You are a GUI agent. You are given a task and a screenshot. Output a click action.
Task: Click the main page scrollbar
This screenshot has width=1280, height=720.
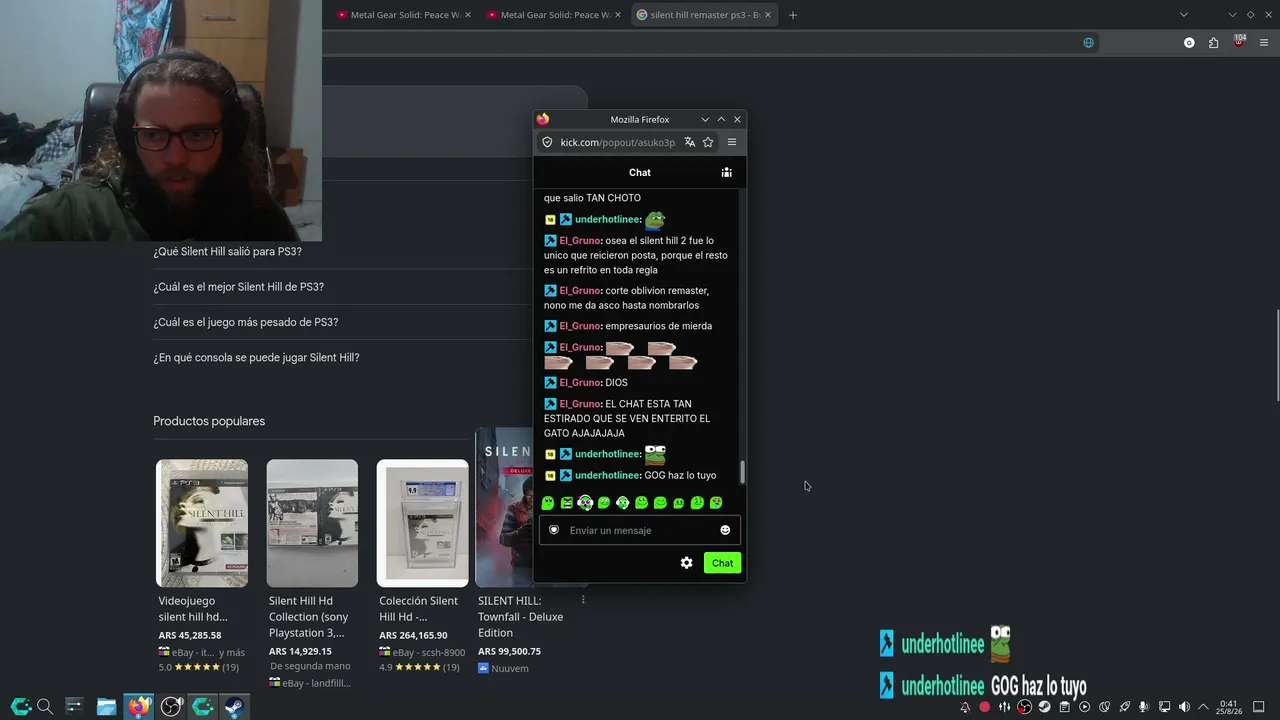click(x=1277, y=355)
